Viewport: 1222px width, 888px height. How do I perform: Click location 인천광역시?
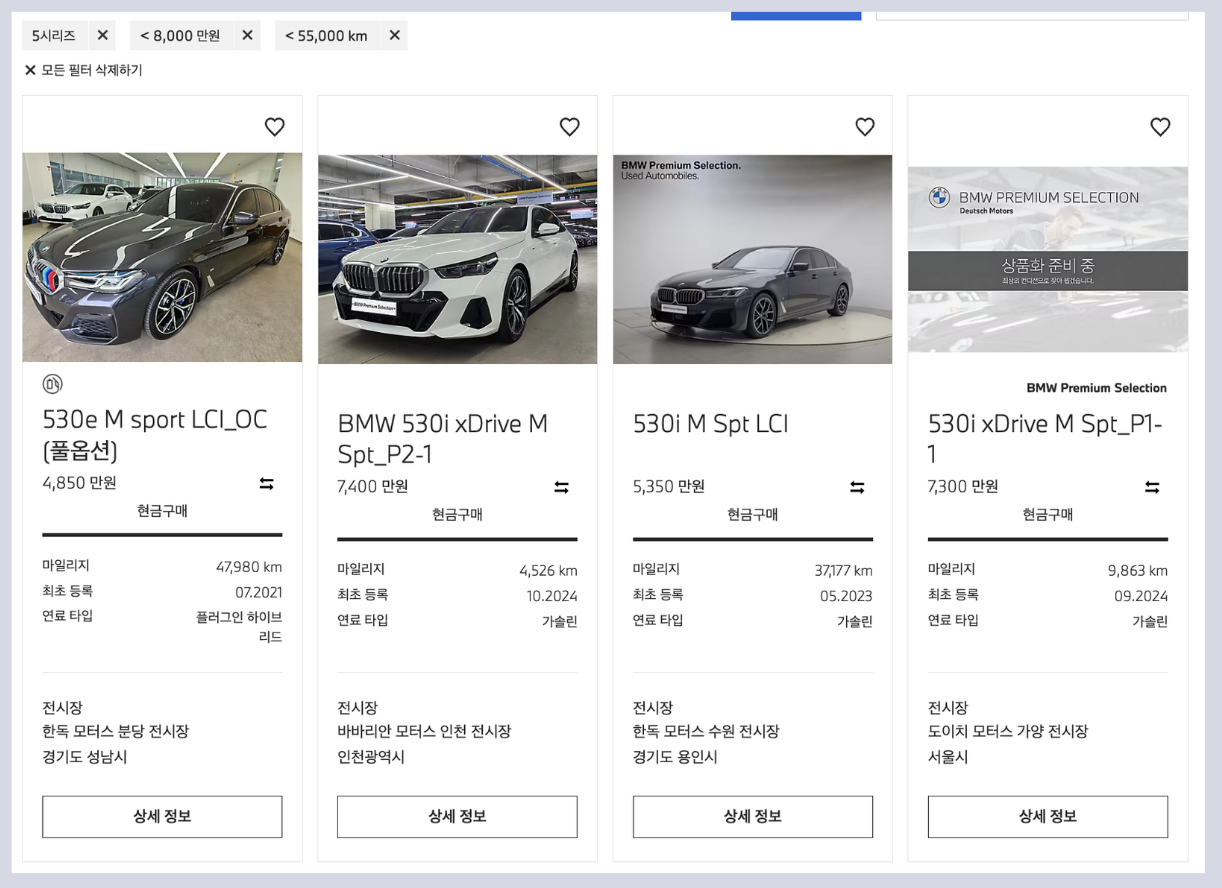coord(371,757)
